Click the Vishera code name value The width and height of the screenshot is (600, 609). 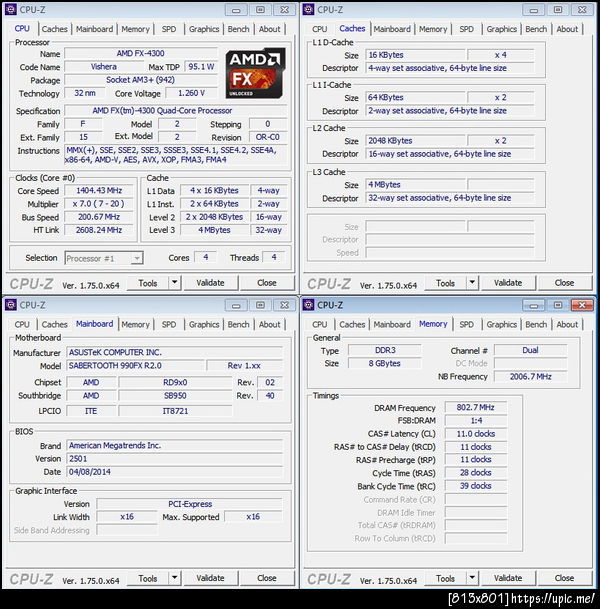[103, 67]
